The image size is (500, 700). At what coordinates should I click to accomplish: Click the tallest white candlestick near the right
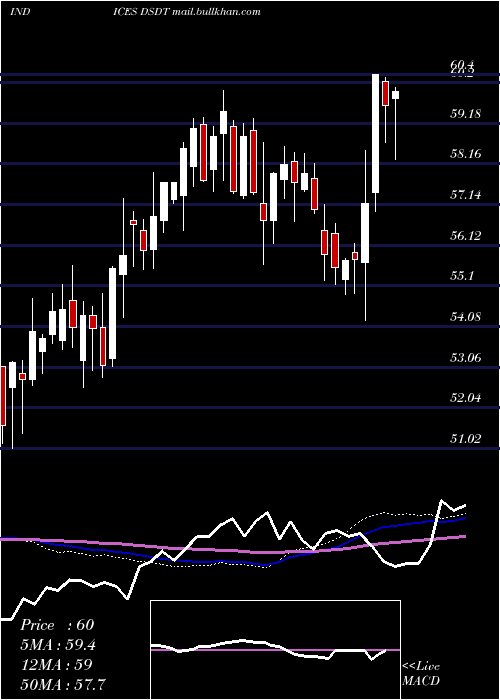tap(375, 134)
